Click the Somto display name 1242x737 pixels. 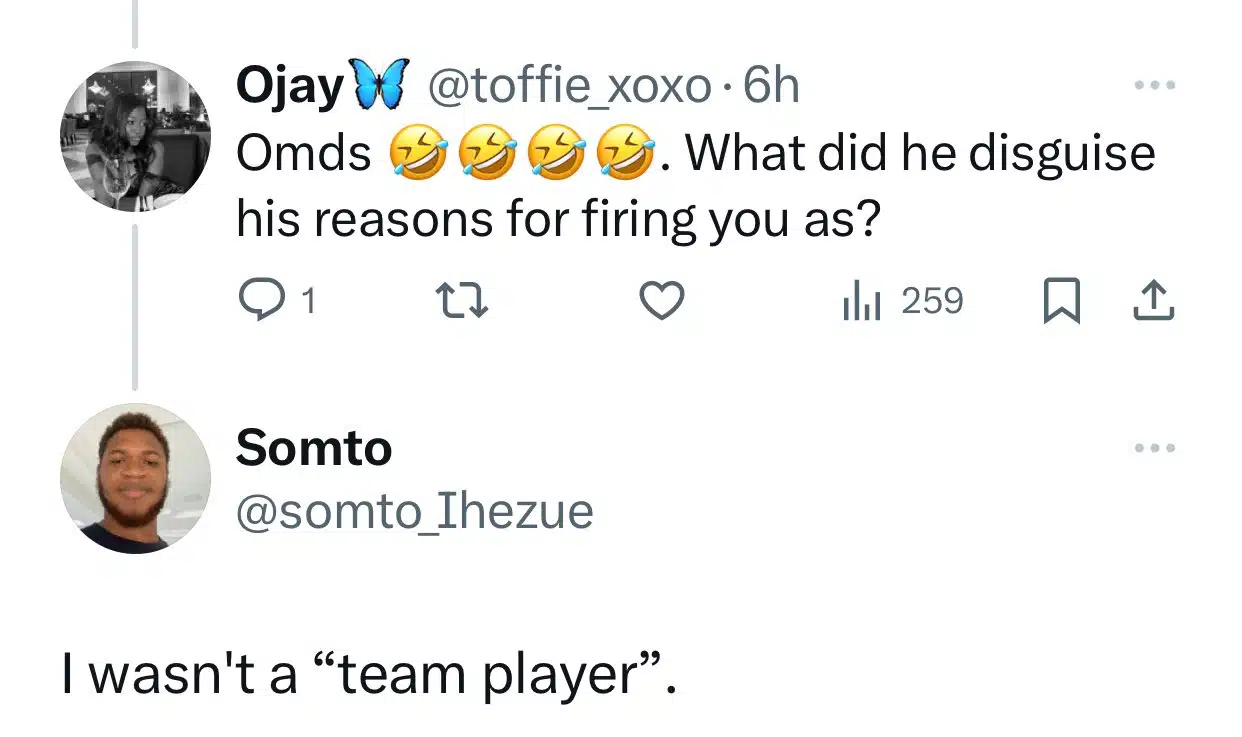tap(313, 447)
